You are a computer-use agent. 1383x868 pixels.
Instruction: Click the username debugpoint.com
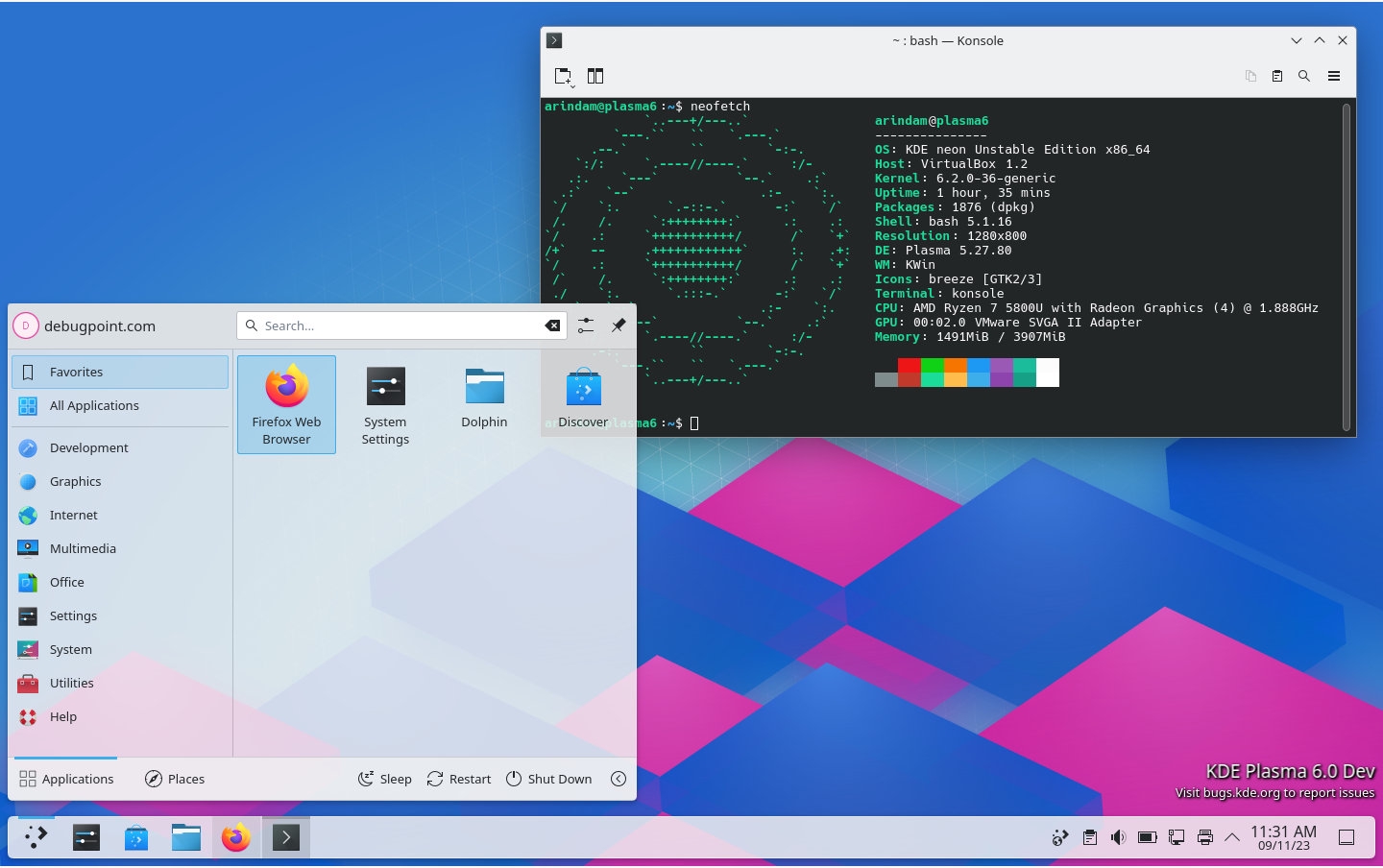tap(100, 326)
